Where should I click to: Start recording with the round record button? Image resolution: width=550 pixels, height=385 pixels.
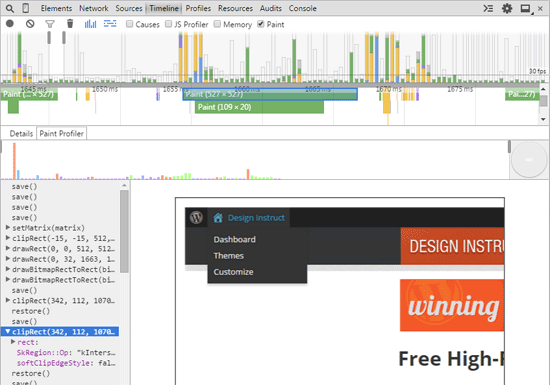coord(10,23)
